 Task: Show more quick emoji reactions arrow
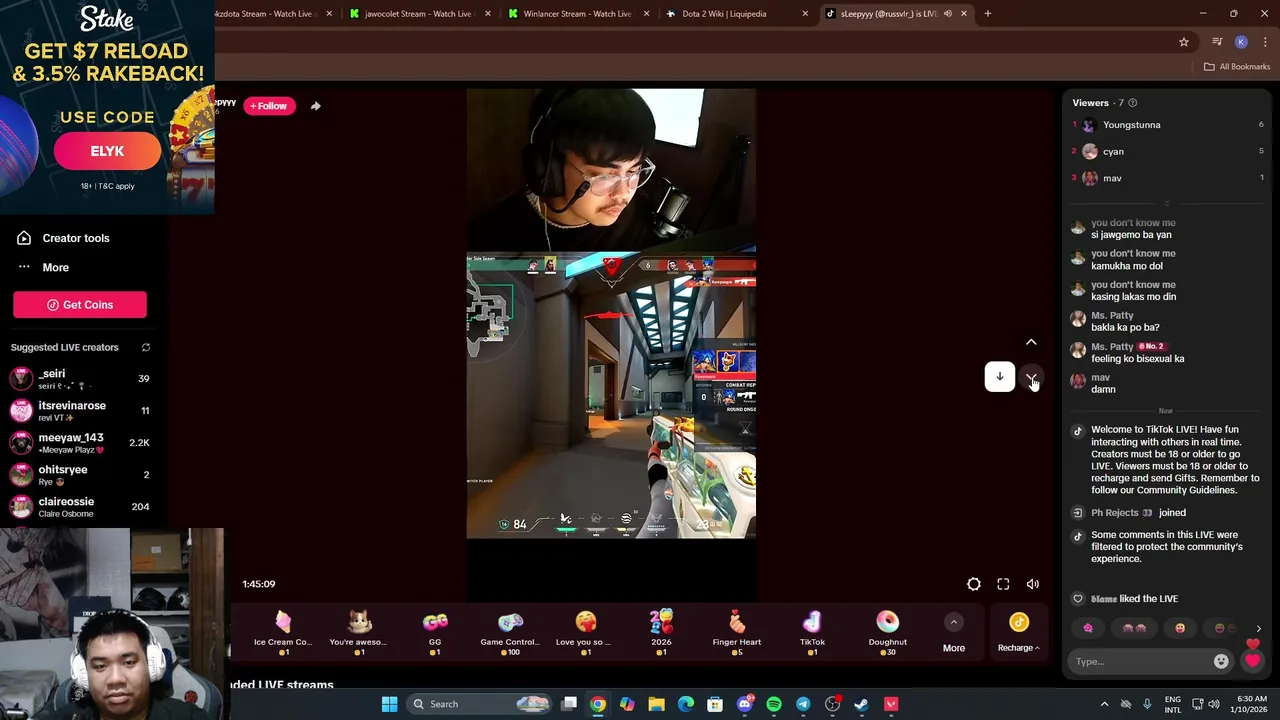pos(1258,629)
